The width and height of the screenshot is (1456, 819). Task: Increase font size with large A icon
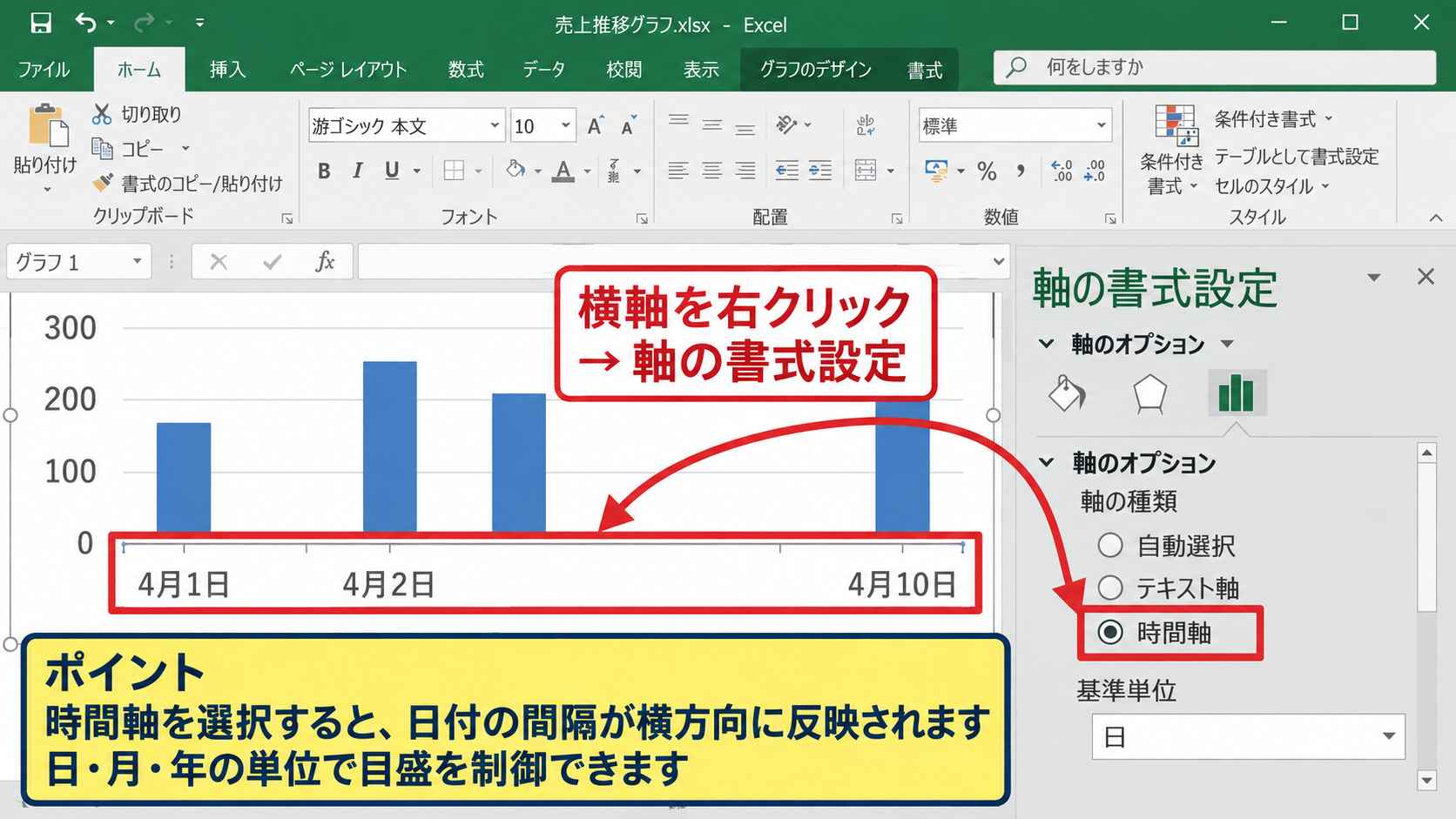[595, 126]
